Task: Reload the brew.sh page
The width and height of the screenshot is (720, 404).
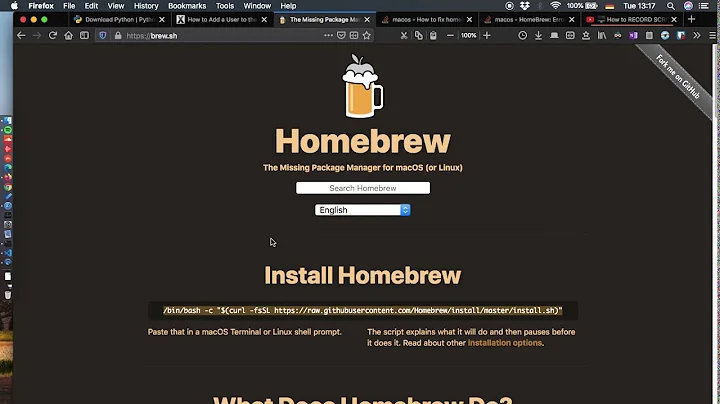Action: (x=53, y=35)
